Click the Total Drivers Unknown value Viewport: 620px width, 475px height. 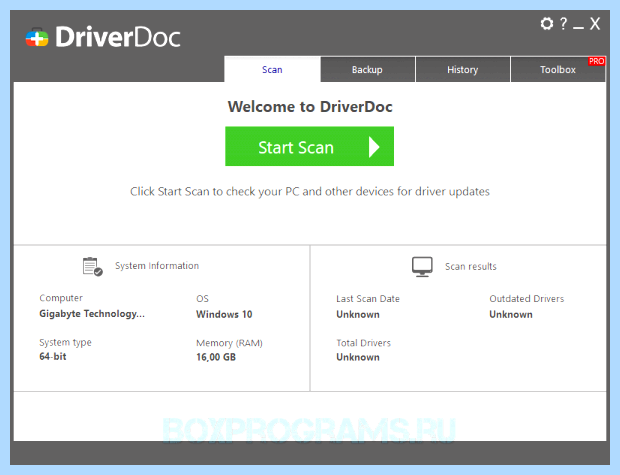click(x=358, y=357)
